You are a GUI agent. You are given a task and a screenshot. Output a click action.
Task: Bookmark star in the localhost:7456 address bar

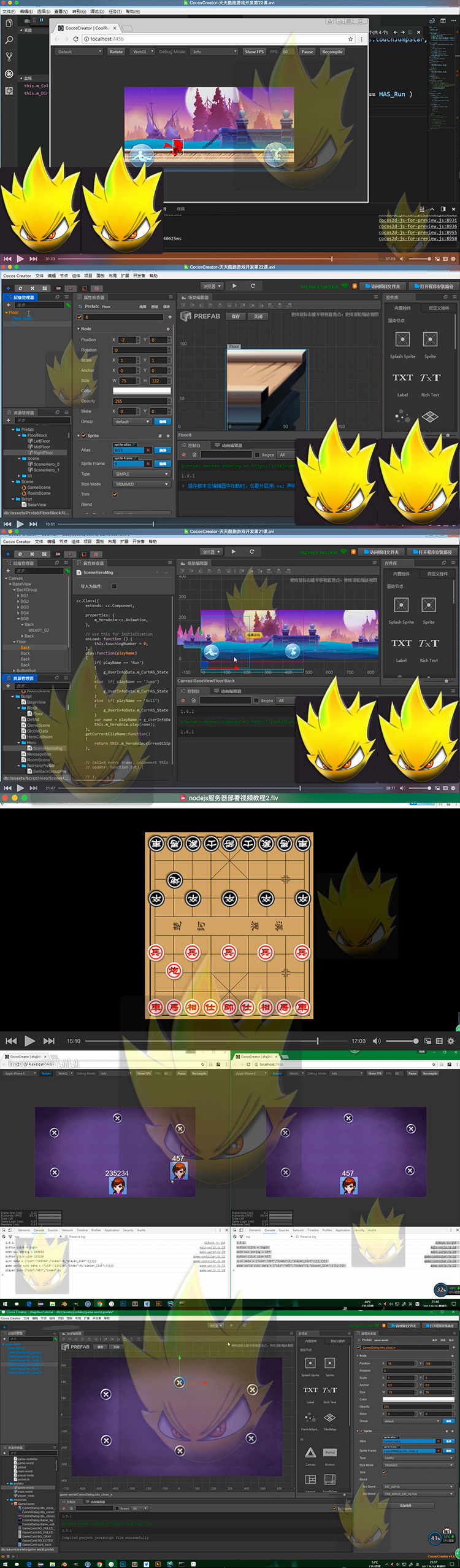coord(351,39)
